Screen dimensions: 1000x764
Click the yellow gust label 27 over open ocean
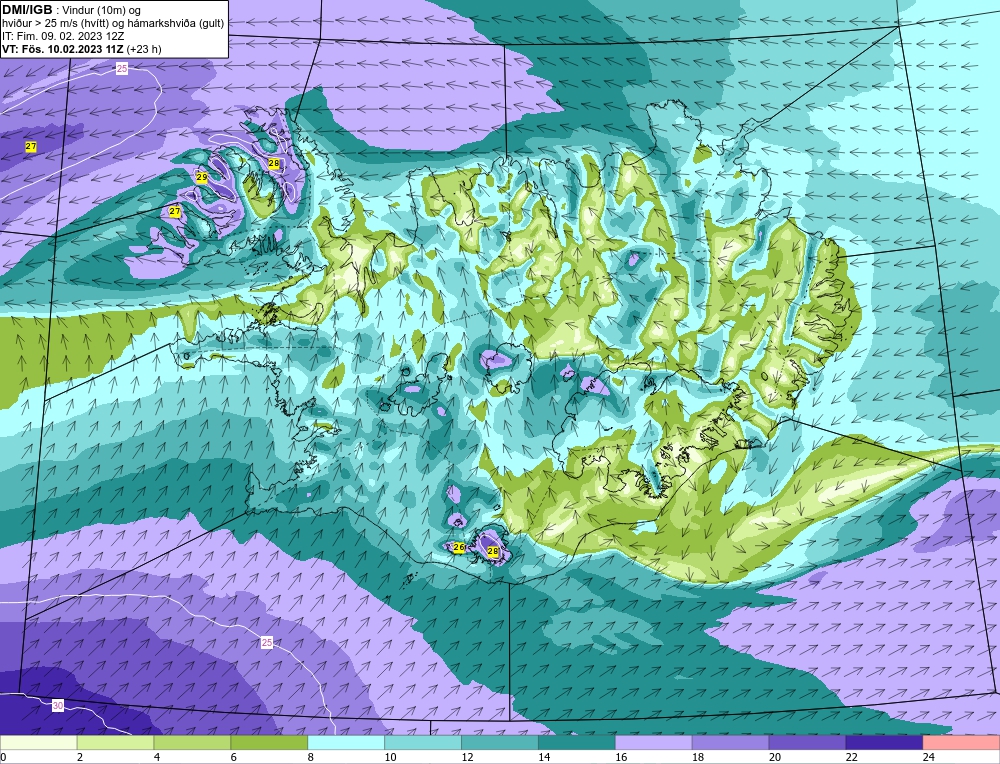coord(31,147)
